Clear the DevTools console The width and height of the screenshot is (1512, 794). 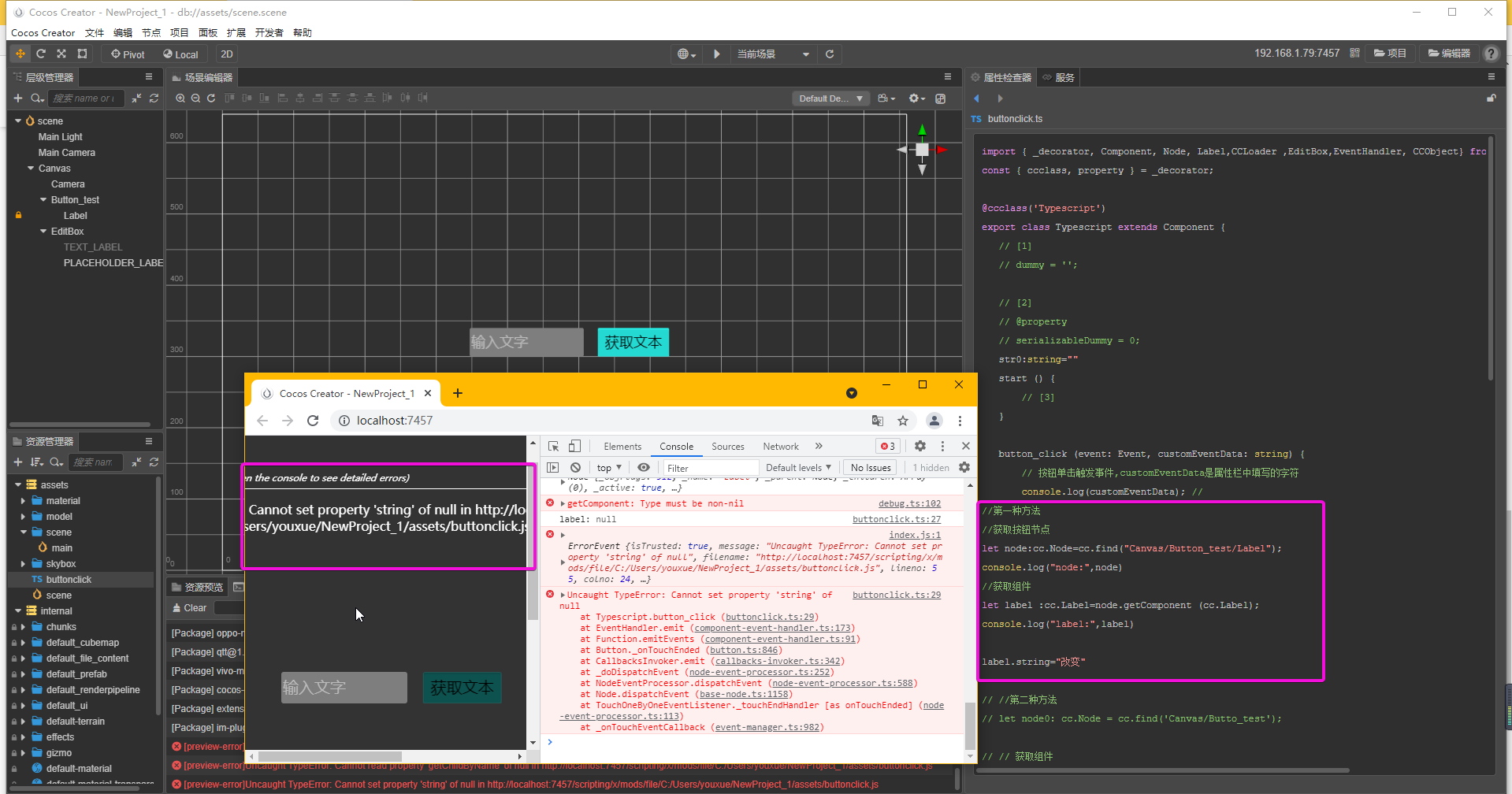(x=575, y=467)
